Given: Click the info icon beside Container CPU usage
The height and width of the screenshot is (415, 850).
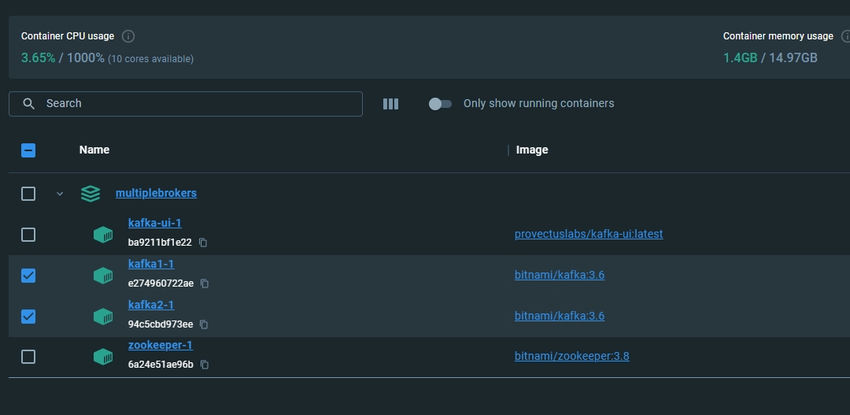Looking at the screenshot, I should [128, 36].
